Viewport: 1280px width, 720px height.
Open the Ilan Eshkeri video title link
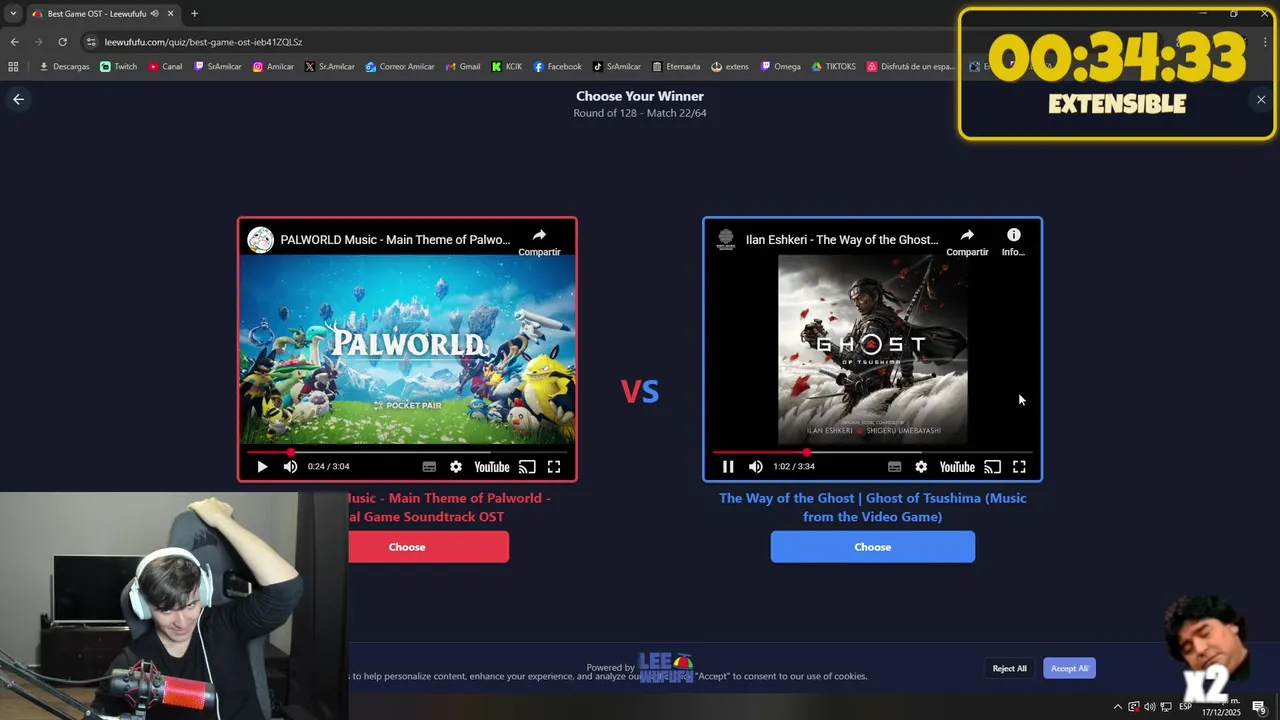click(x=842, y=240)
